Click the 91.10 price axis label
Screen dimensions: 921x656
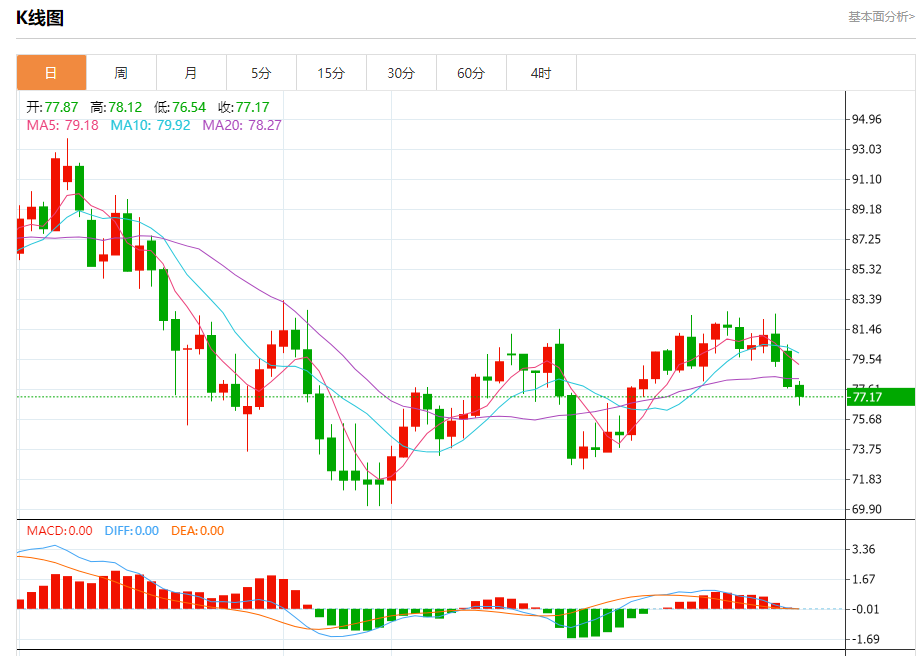click(867, 179)
